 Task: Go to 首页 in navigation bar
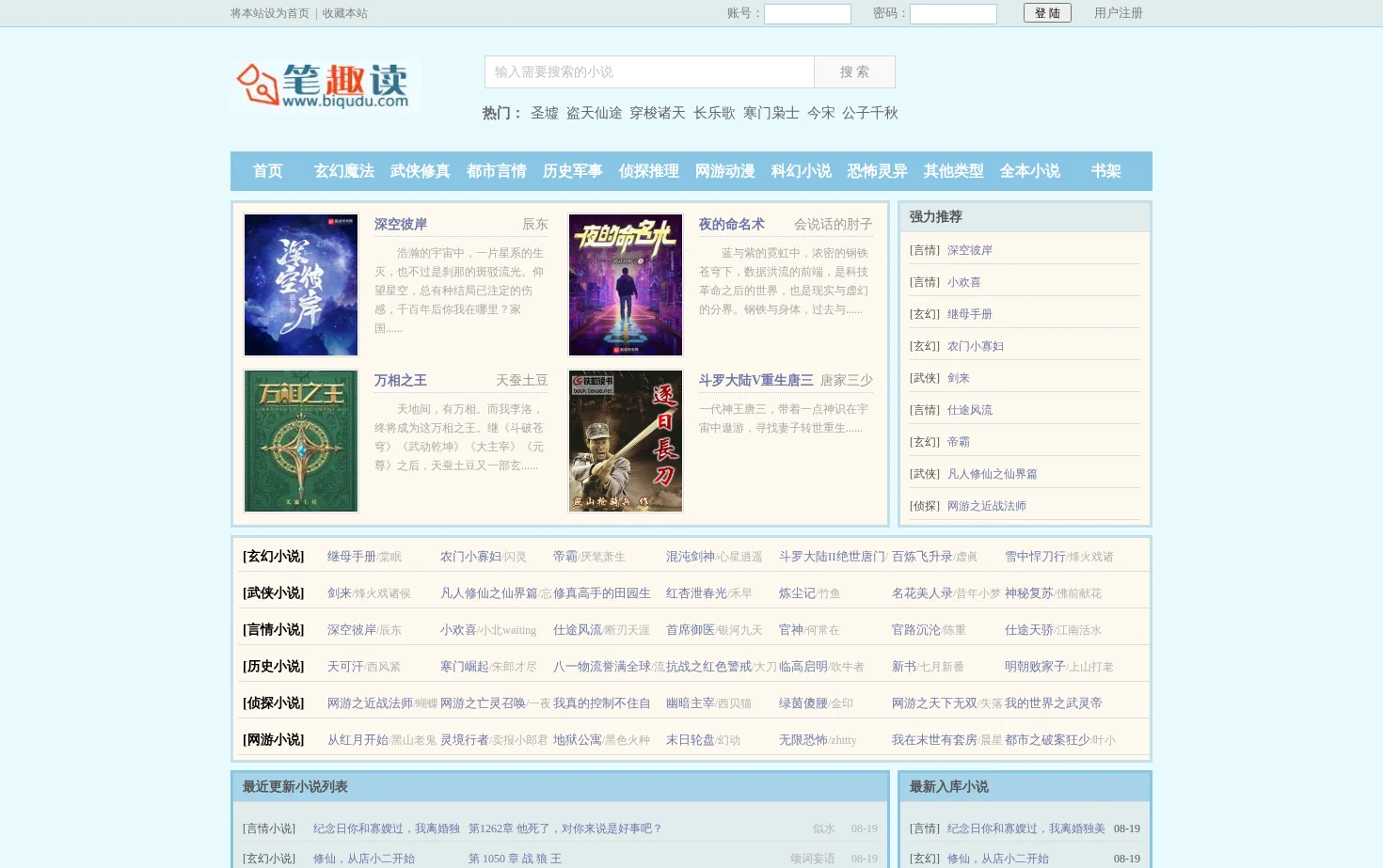[x=268, y=171]
